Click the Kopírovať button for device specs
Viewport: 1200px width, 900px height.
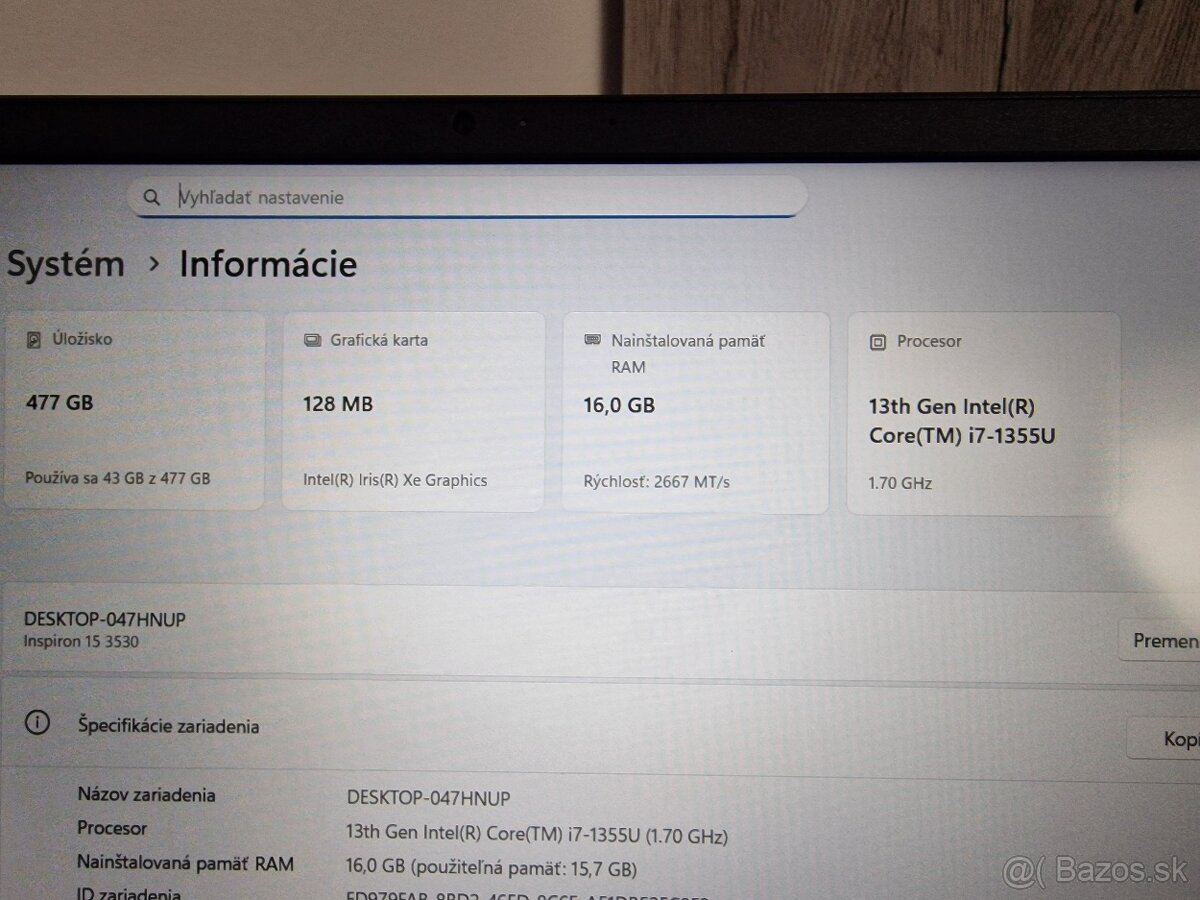(1178, 738)
